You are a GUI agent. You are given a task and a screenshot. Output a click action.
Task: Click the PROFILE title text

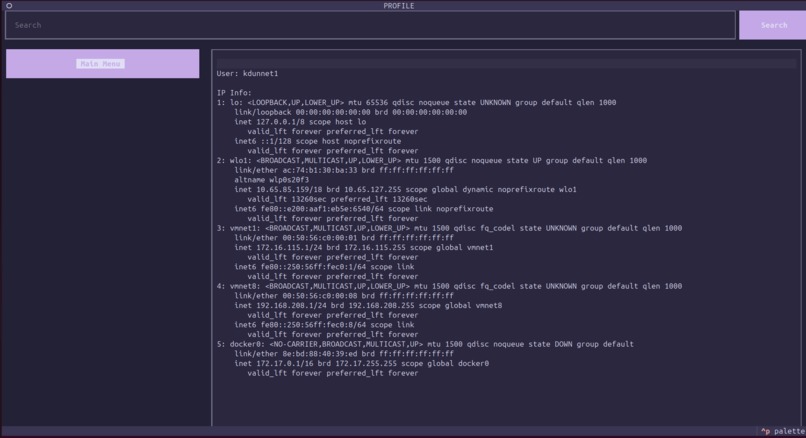coord(398,6)
